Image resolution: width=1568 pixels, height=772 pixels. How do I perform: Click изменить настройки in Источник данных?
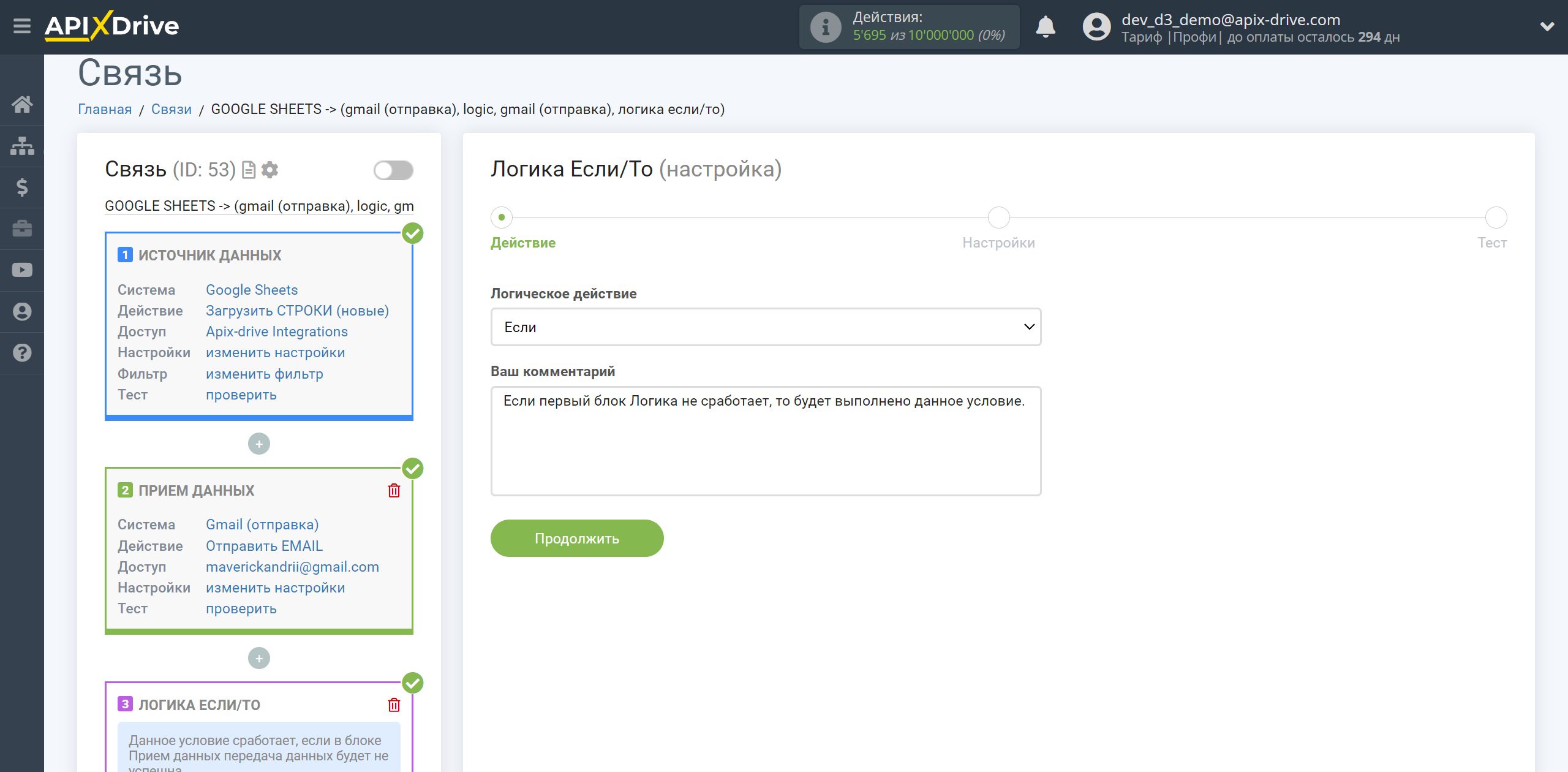276,353
